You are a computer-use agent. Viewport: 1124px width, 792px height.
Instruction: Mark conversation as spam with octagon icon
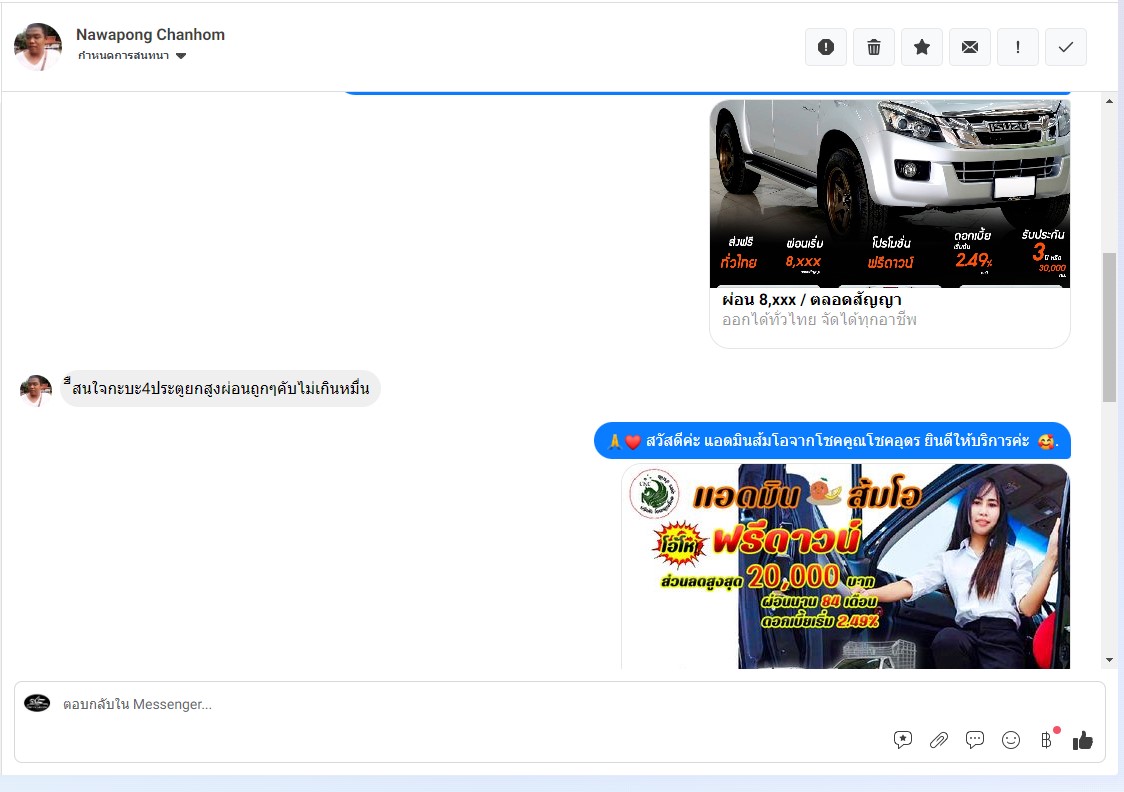tap(826, 47)
